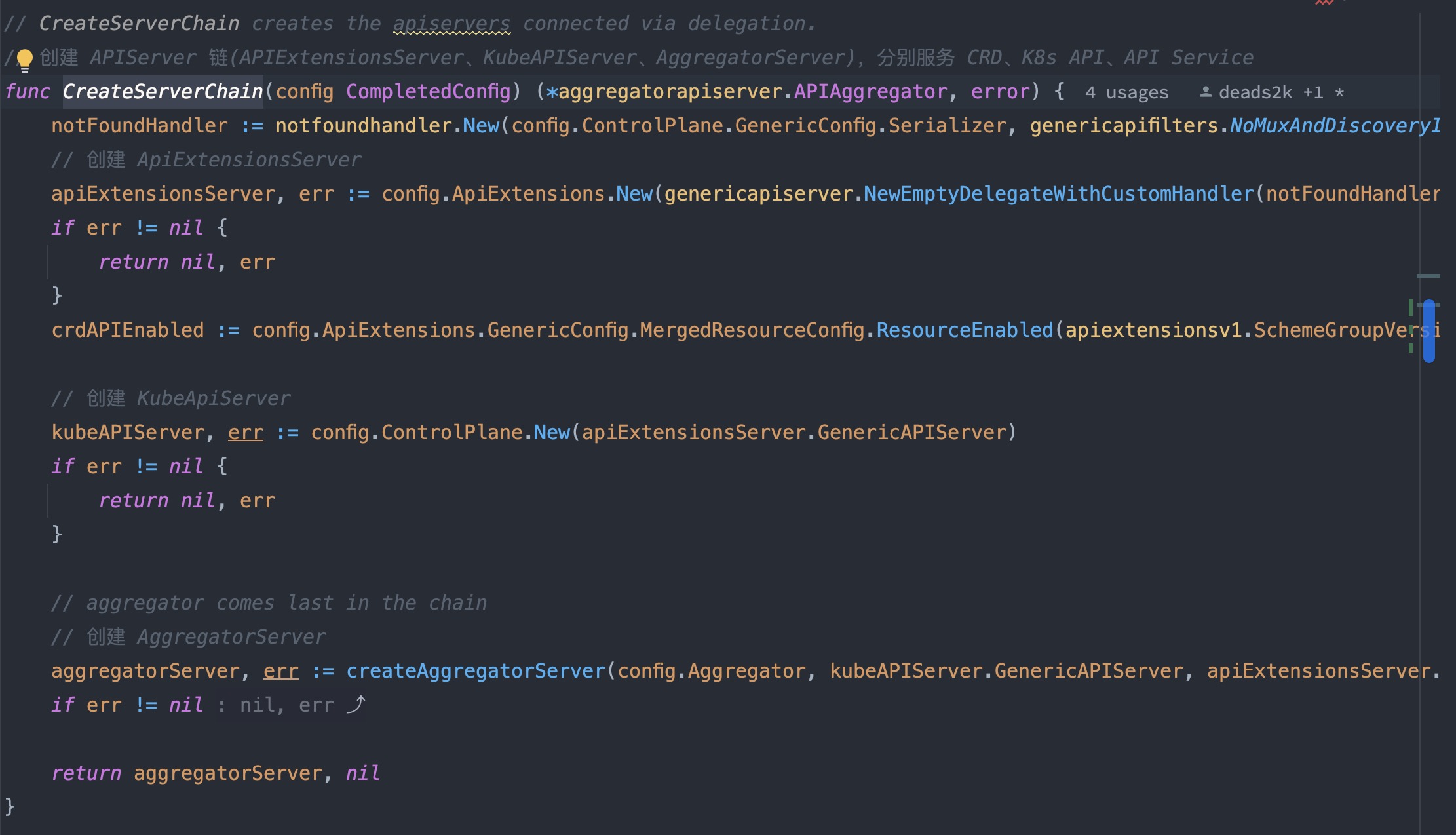This screenshot has height=835, width=1456.
Task: Click the CreateServerChain function name
Action: [x=163, y=92]
